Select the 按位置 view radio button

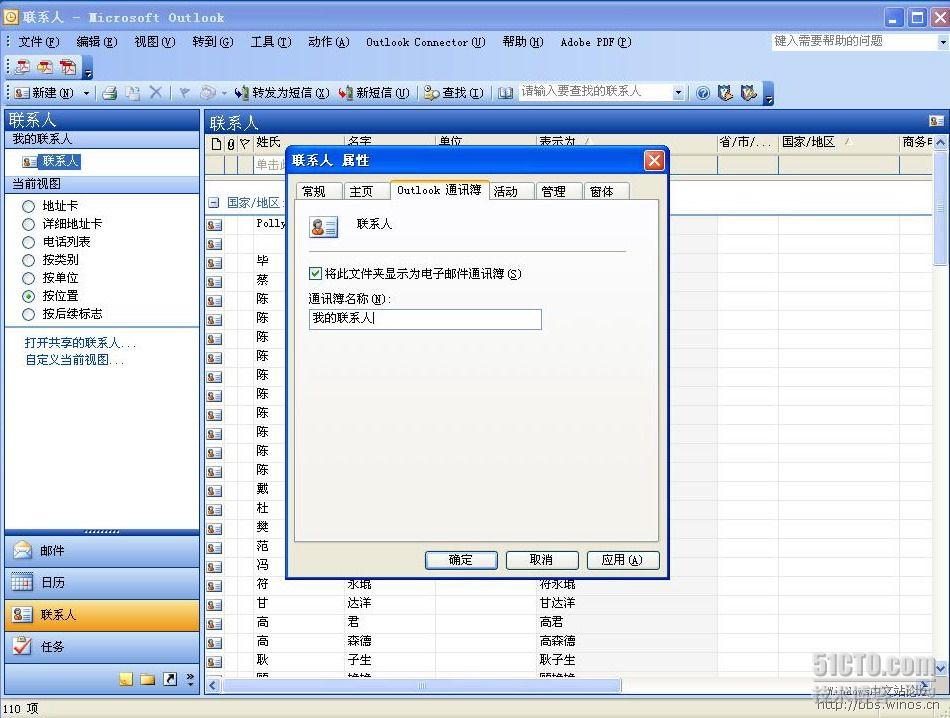coord(28,296)
